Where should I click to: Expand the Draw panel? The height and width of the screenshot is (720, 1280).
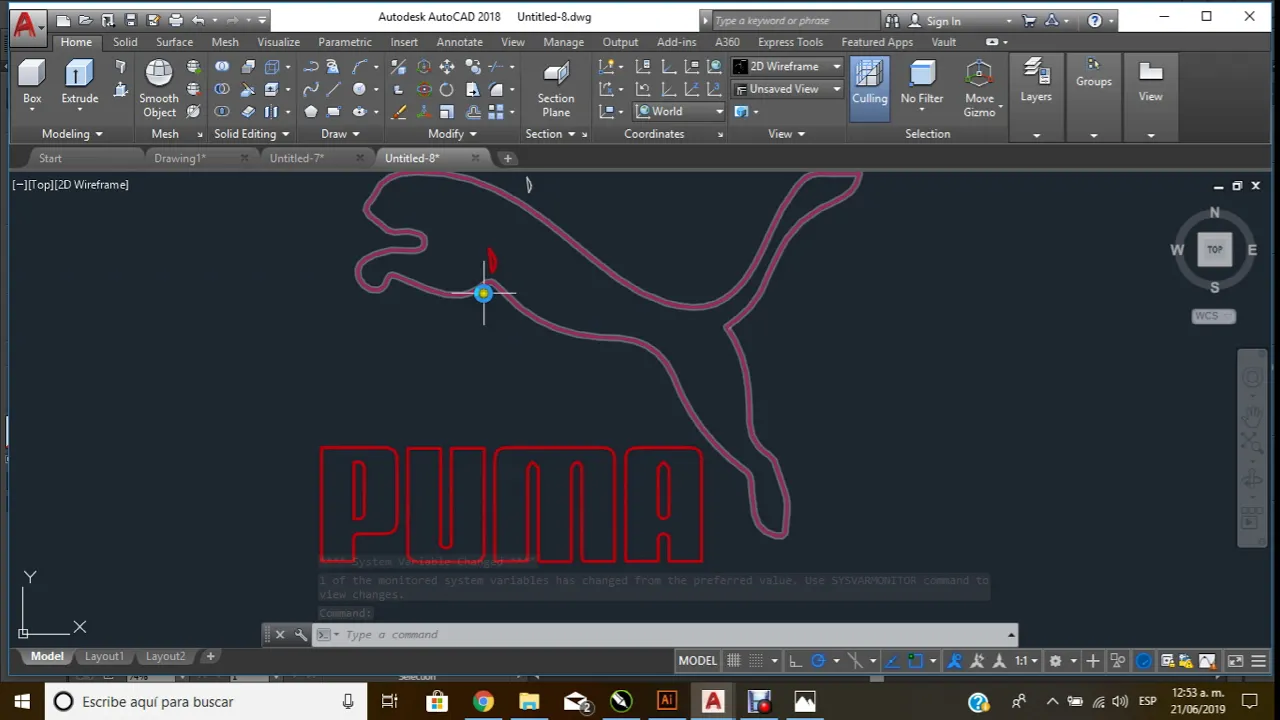(x=341, y=134)
